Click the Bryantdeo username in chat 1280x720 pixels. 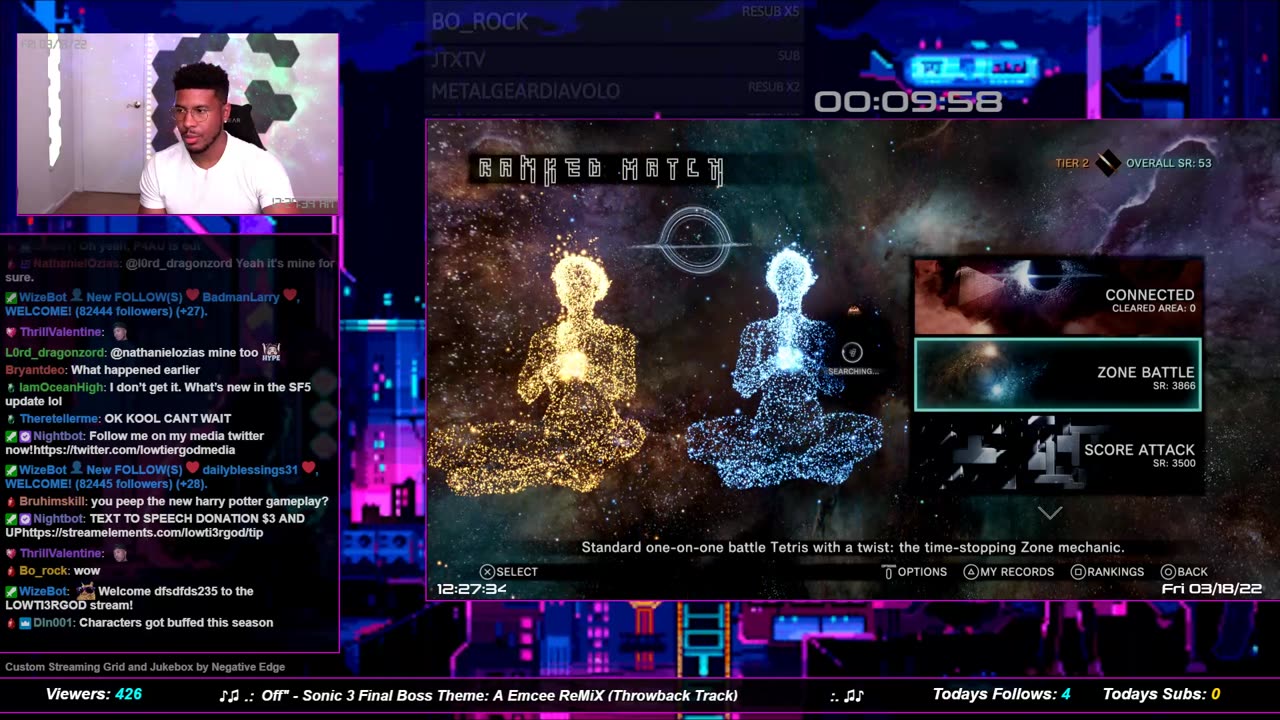point(35,370)
